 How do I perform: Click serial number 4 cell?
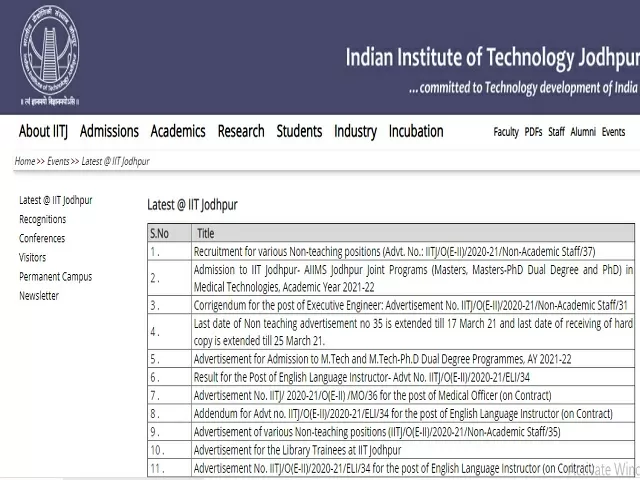tap(169, 332)
